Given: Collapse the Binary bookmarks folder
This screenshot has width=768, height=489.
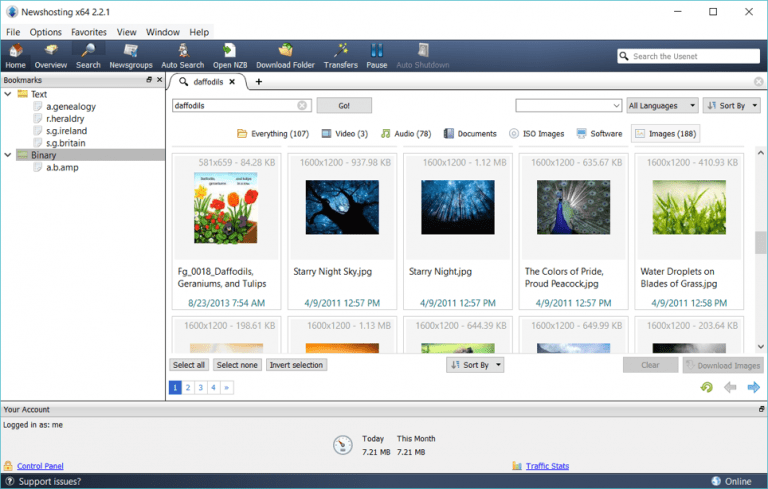Looking at the screenshot, I should coord(8,155).
